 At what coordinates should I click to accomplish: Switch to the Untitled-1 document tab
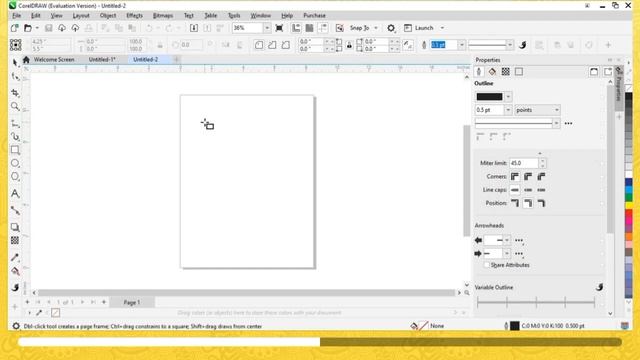102,60
